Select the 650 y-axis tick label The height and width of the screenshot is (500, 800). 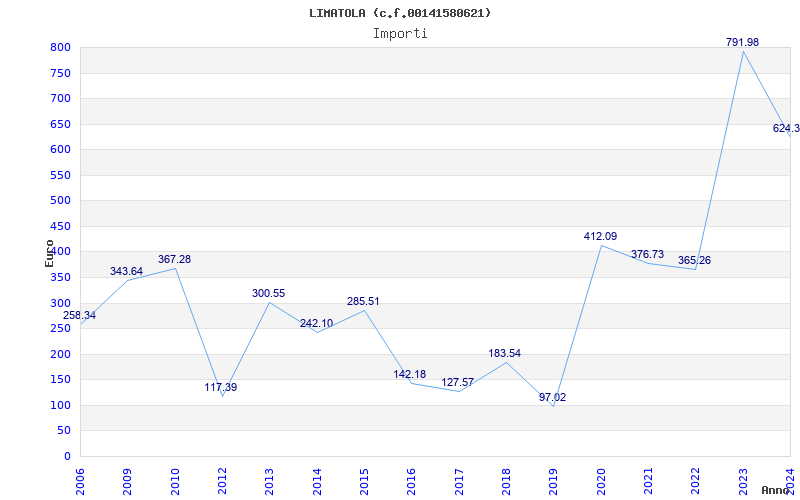[x=60, y=124]
